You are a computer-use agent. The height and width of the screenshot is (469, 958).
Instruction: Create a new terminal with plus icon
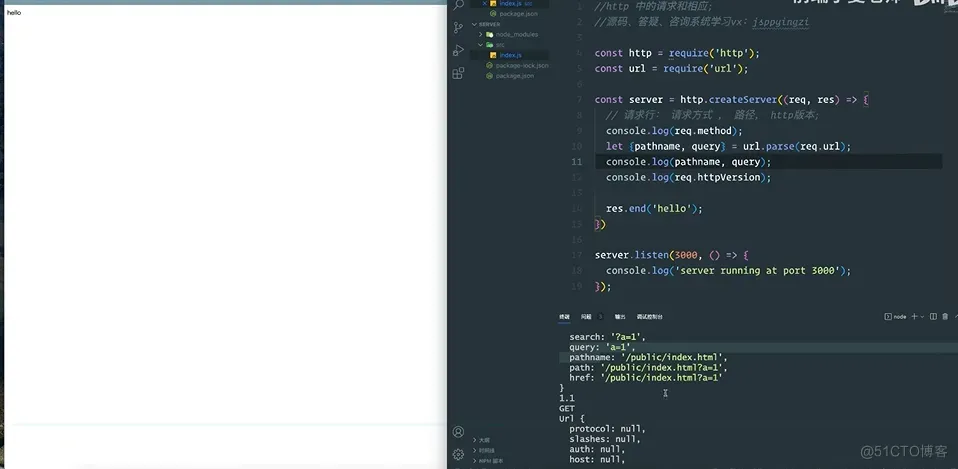[915, 316]
